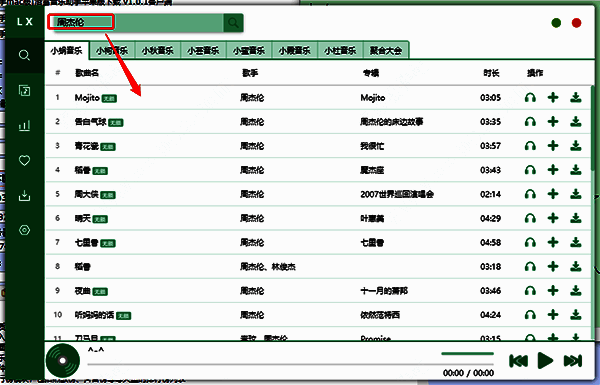Click the 歌曲名 column header
The width and height of the screenshot is (600, 385).
(x=87, y=73)
